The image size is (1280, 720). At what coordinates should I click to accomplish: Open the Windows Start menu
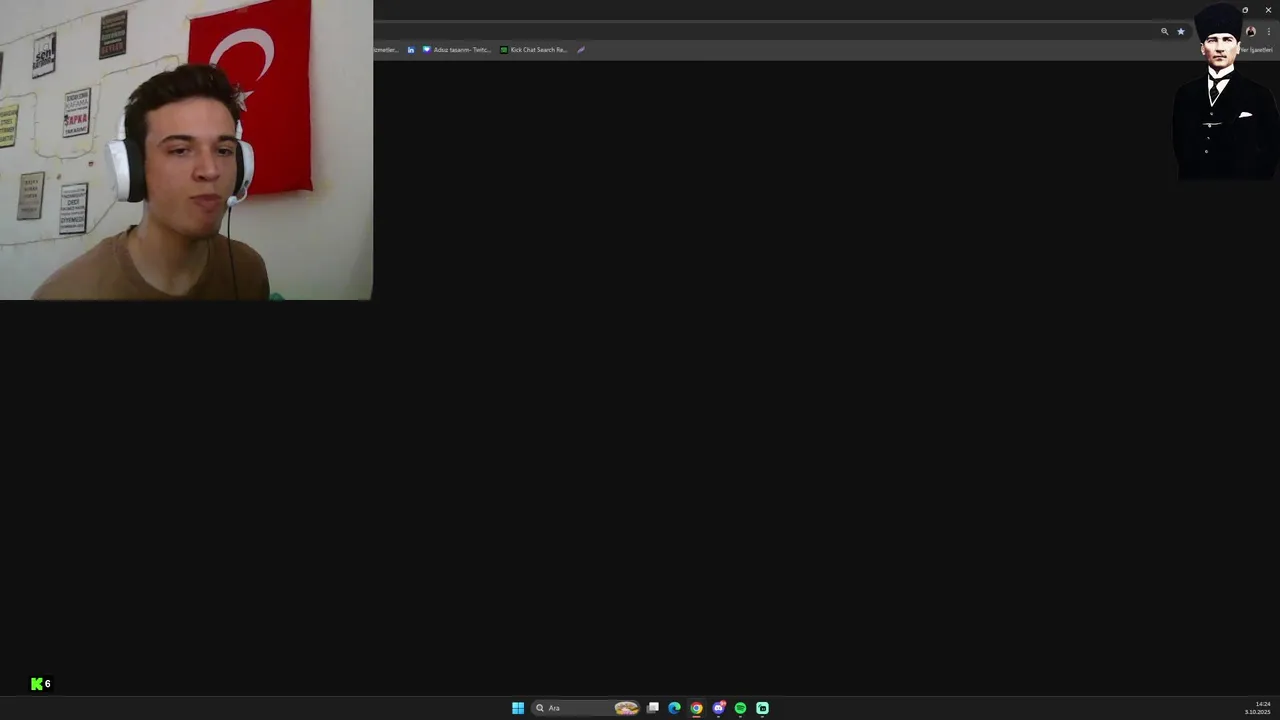(x=518, y=708)
